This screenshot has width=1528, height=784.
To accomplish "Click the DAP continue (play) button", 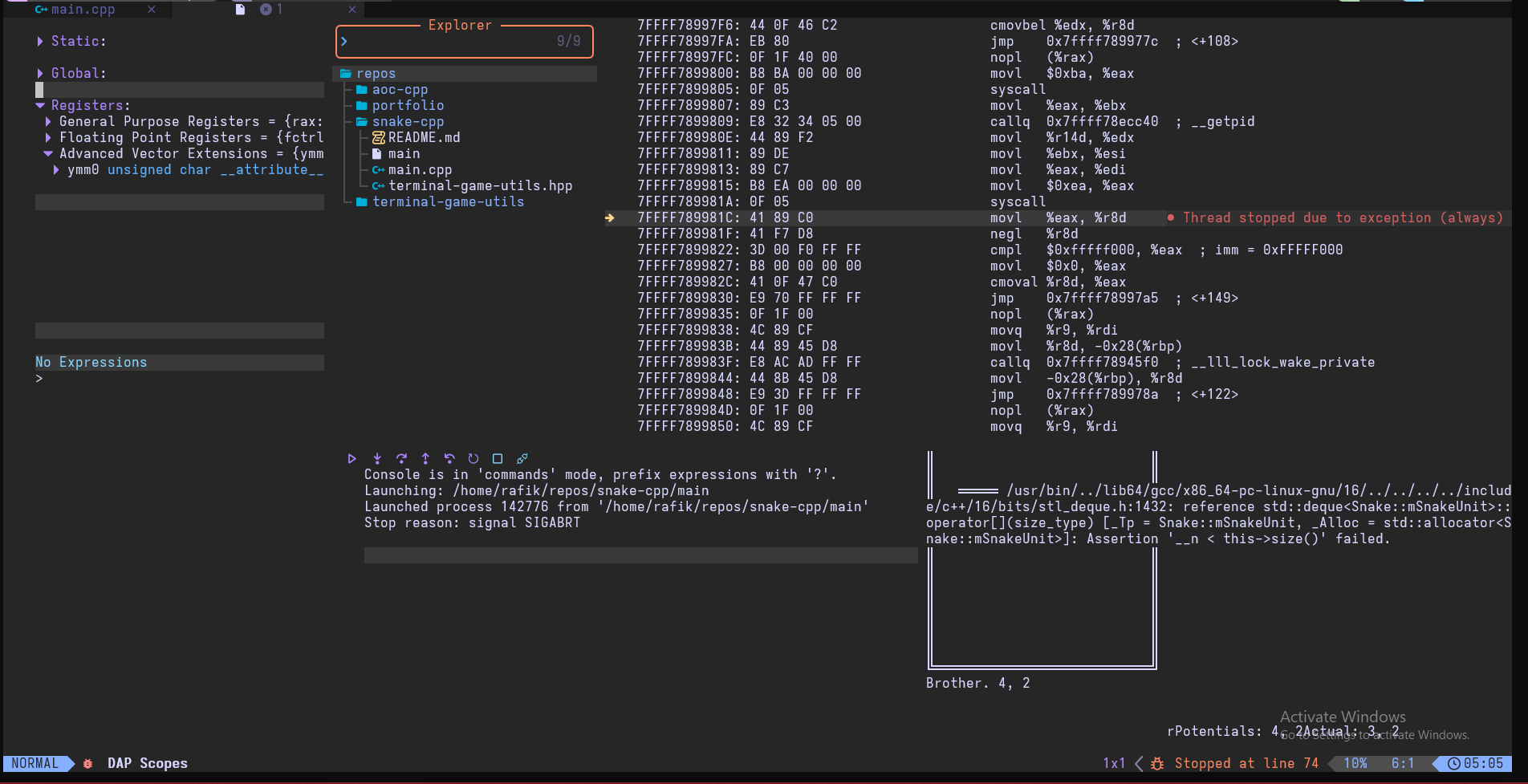I will pos(352,458).
